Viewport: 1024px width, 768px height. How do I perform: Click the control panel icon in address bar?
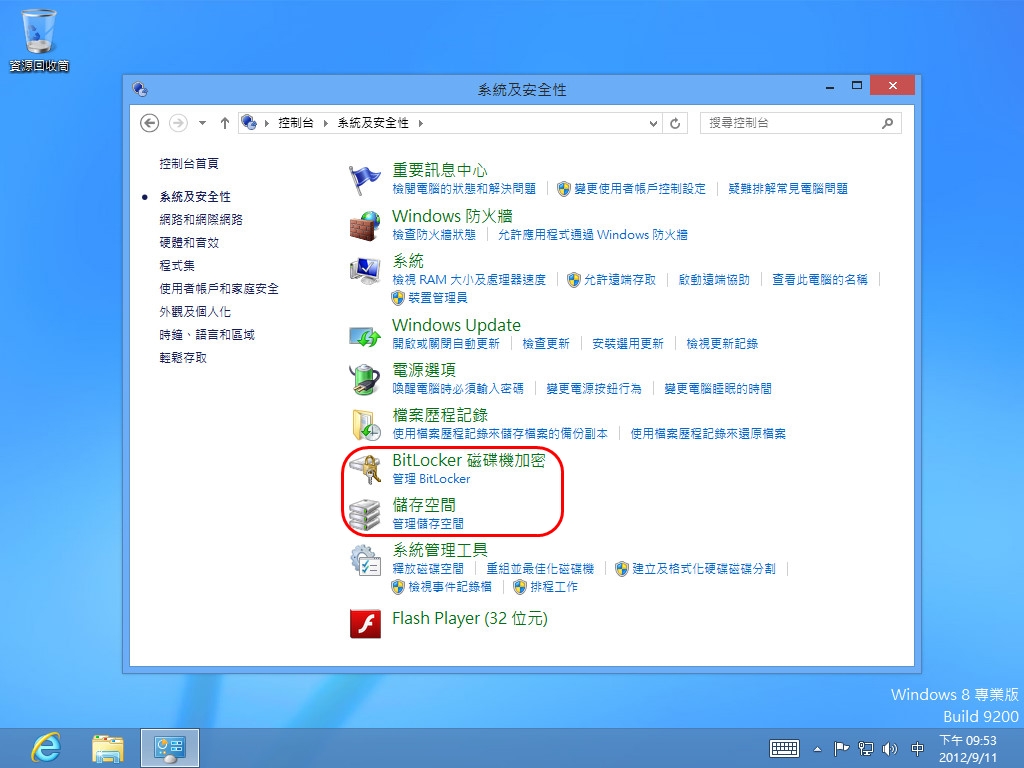249,122
